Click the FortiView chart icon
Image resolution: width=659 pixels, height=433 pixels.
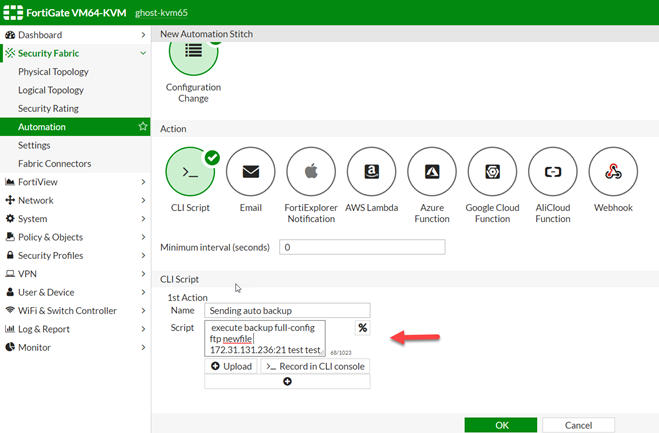[x=10, y=182]
